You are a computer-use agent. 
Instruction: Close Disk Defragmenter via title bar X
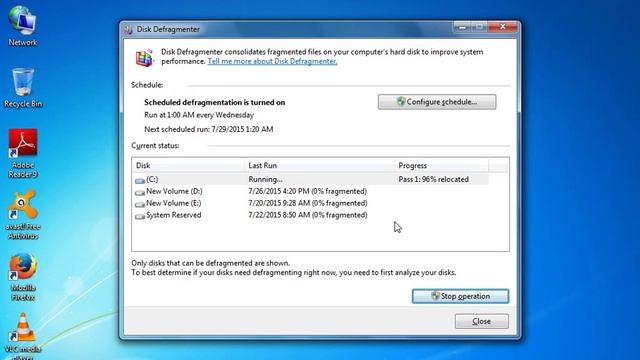(502, 27)
